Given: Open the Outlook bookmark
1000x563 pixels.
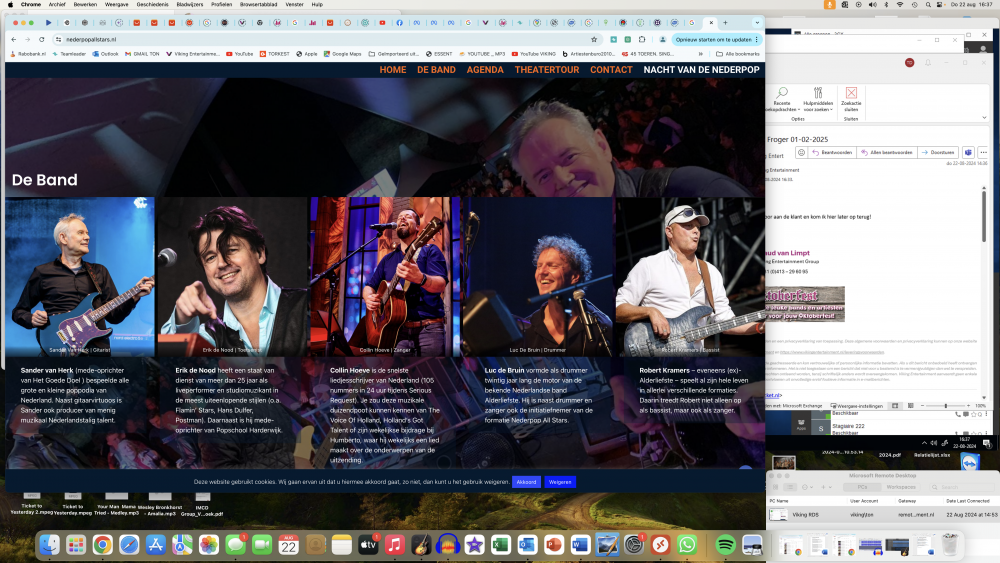Looking at the screenshot, I should (x=105, y=54).
